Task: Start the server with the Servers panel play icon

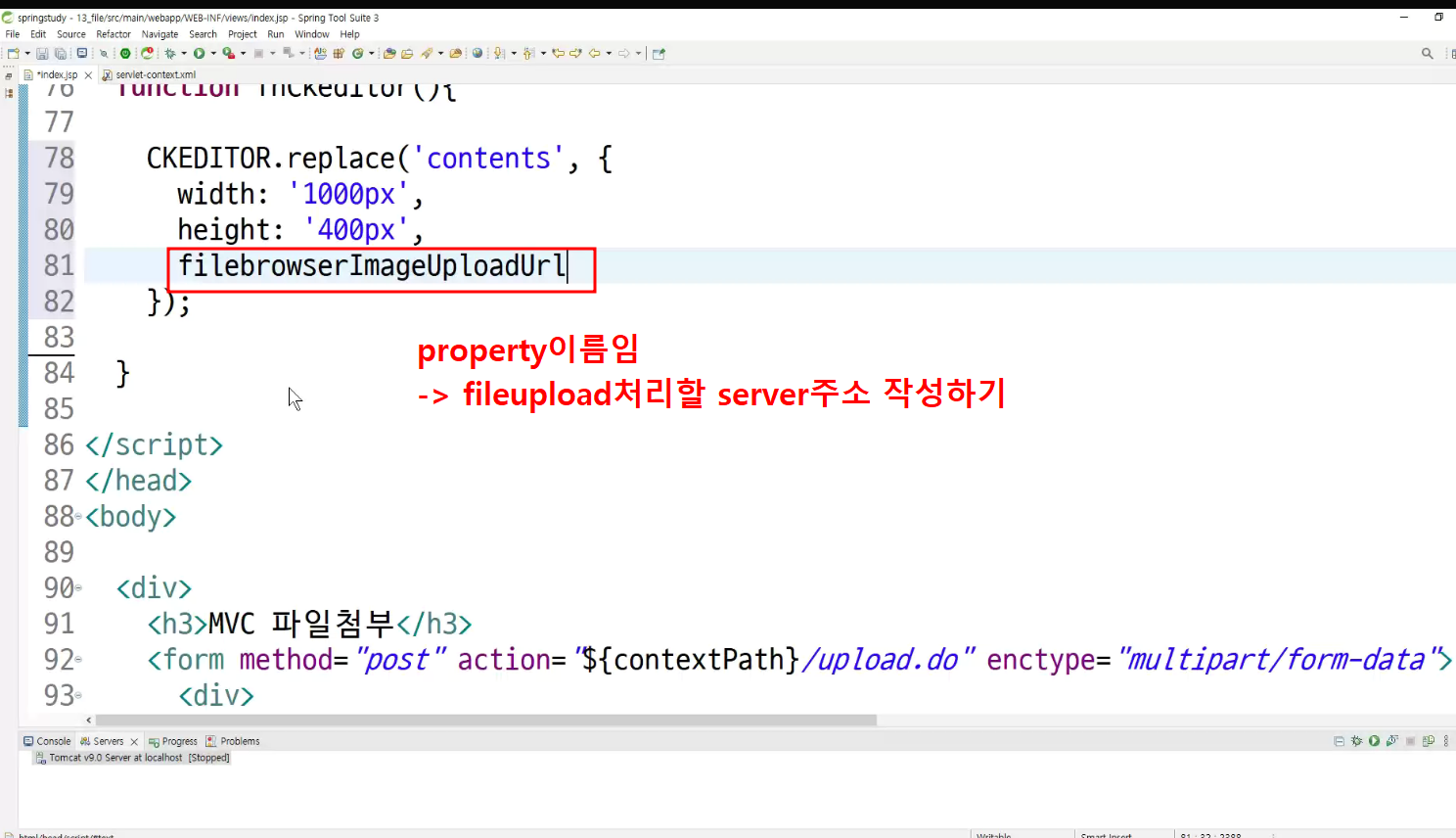Action: pos(1374,741)
